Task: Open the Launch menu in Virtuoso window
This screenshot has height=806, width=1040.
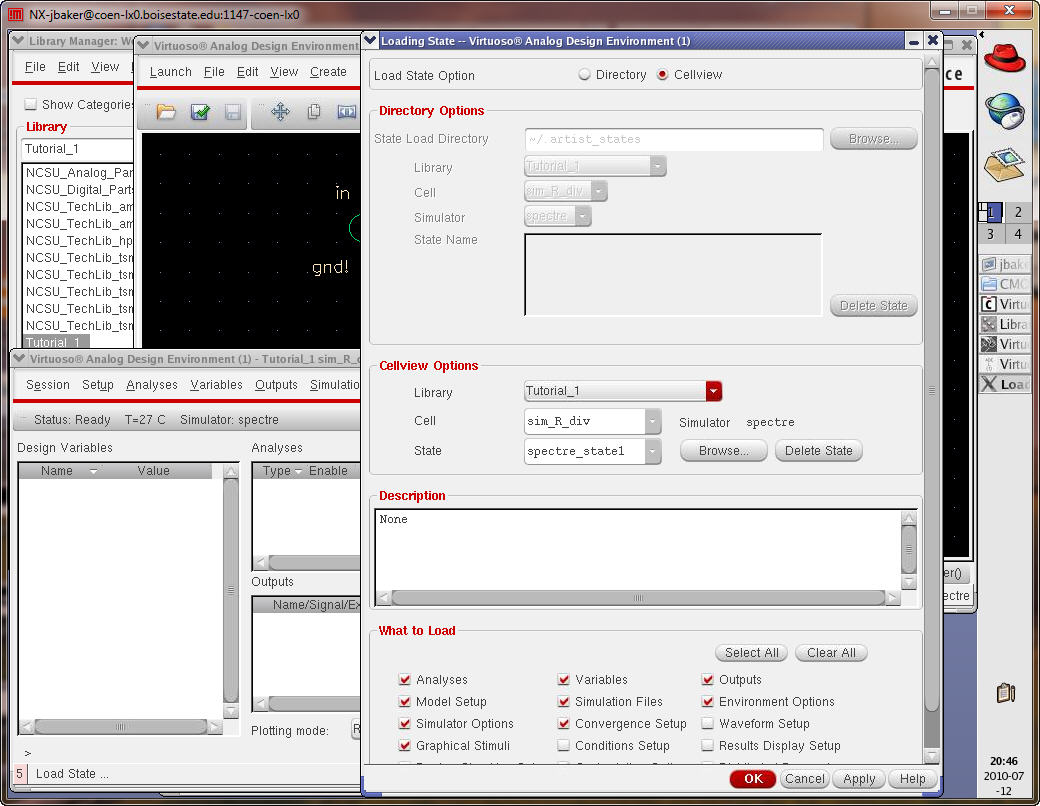Action: (x=170, y=72)
